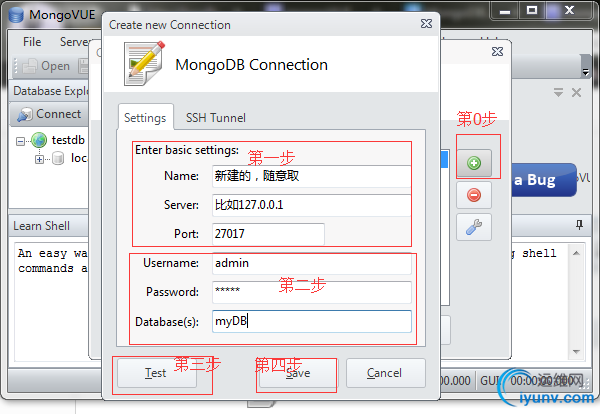Switch to the SSH Tunnel tab
This screenshot has height=414, width=600.
coord(216,117)
